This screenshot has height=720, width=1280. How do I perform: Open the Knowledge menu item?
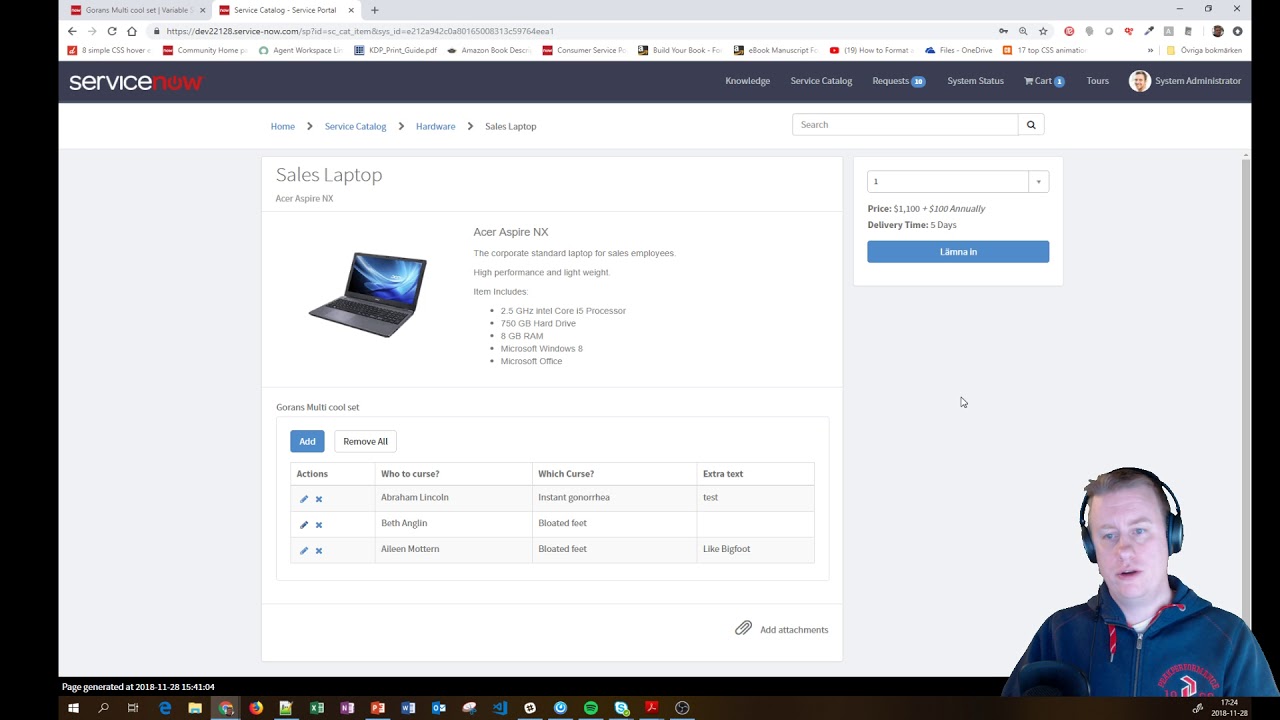click(747, 81)
